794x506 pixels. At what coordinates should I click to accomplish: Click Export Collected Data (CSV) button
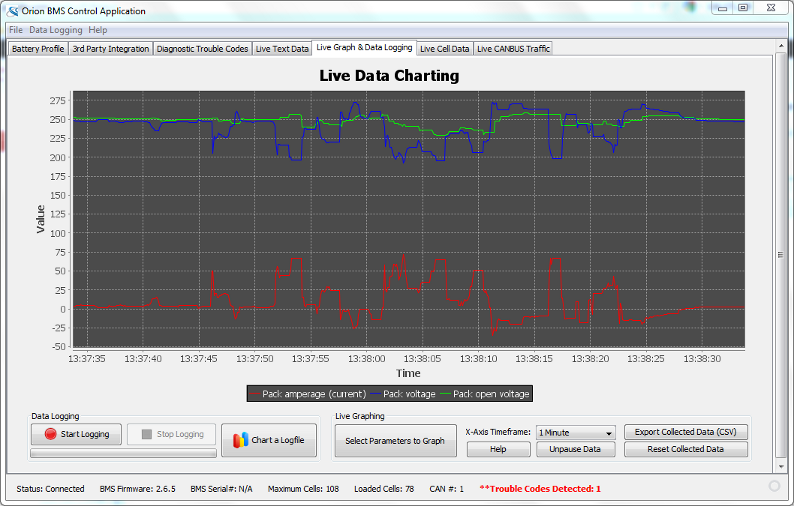[686, 432]
